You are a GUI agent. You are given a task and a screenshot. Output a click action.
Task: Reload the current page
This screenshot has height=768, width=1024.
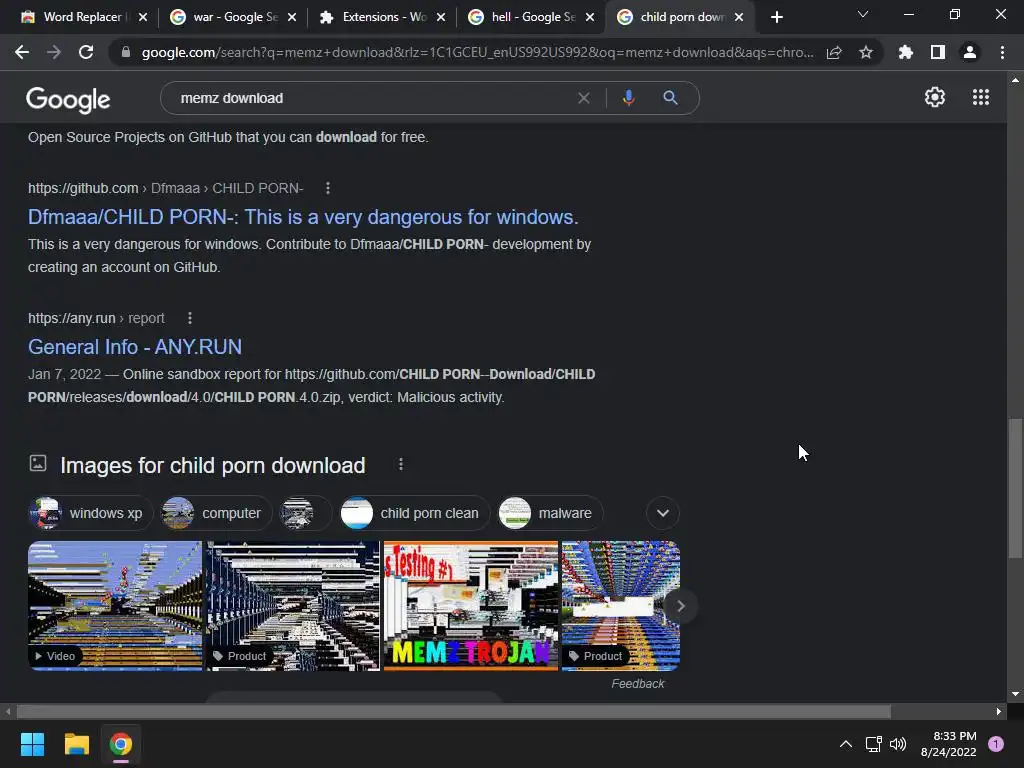pyautogui.click(x=86, y=52)
